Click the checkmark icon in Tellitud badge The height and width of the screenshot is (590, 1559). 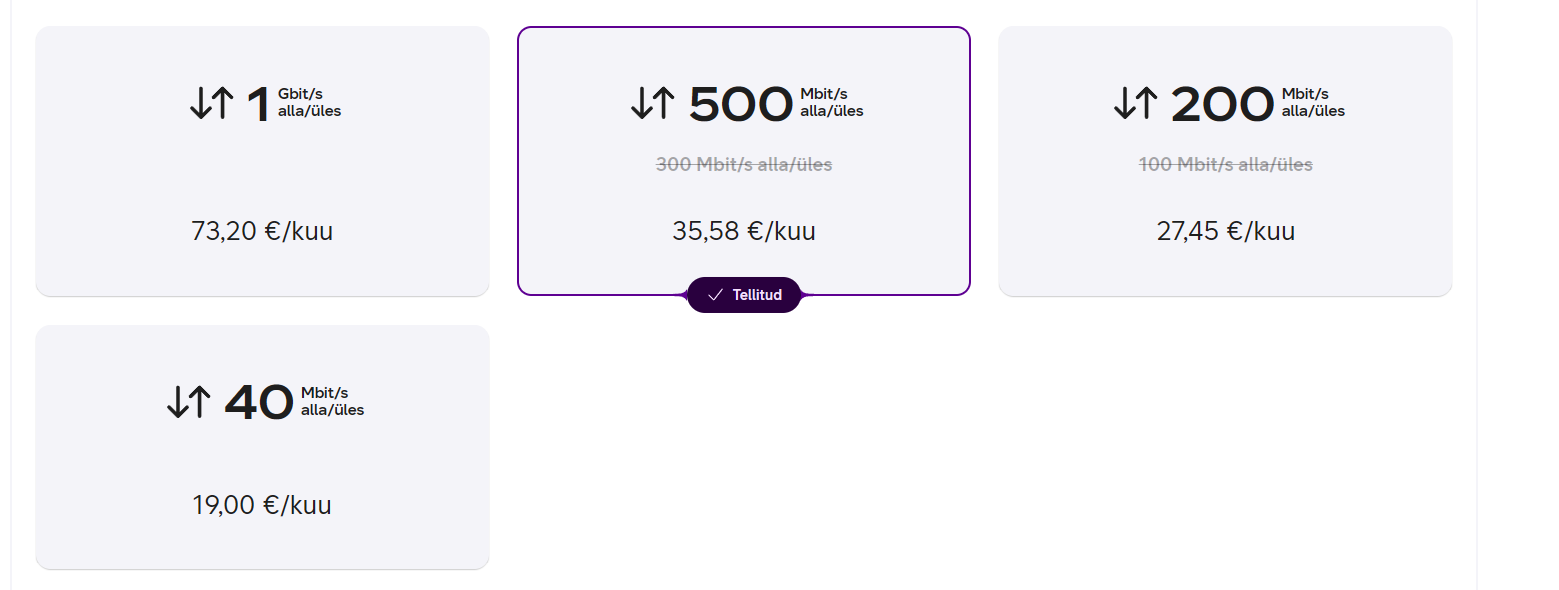[715, 295]
